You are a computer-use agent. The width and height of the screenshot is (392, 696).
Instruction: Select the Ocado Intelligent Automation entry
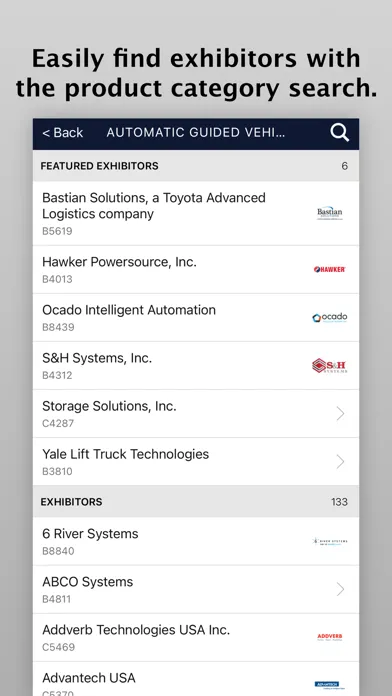[x=196, y=317]
